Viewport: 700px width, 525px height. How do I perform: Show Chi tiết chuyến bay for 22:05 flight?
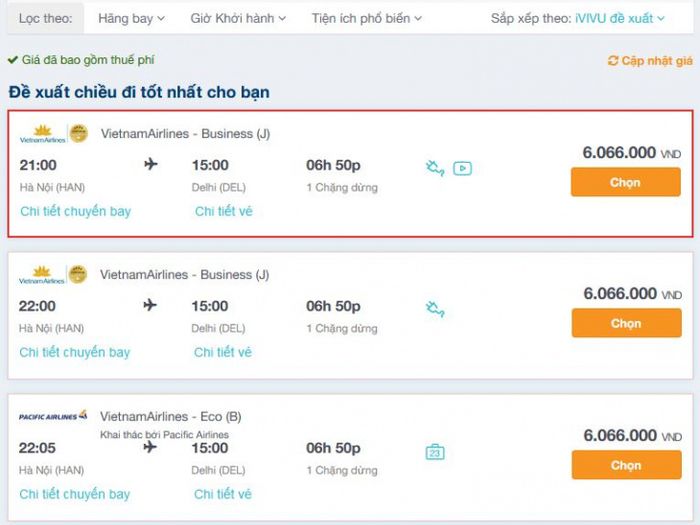[75, 494]
